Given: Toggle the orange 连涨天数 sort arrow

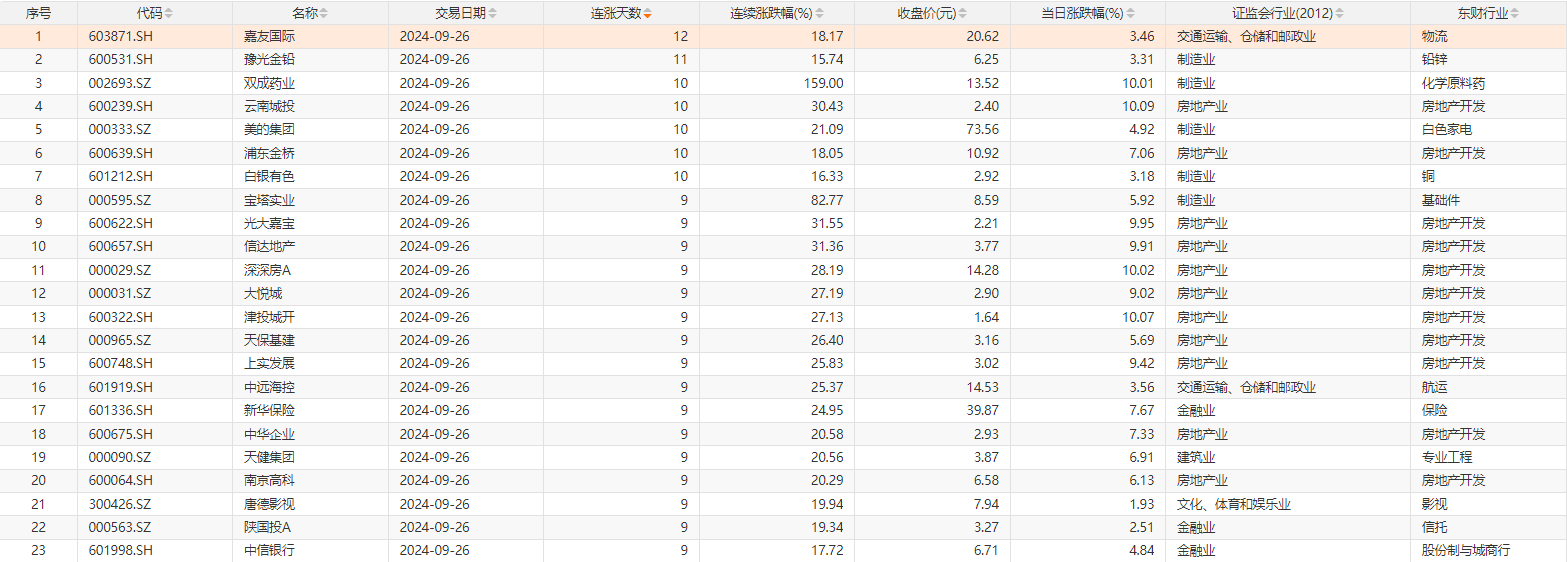Looking at the screenshot, I should (x=648, y=14).
